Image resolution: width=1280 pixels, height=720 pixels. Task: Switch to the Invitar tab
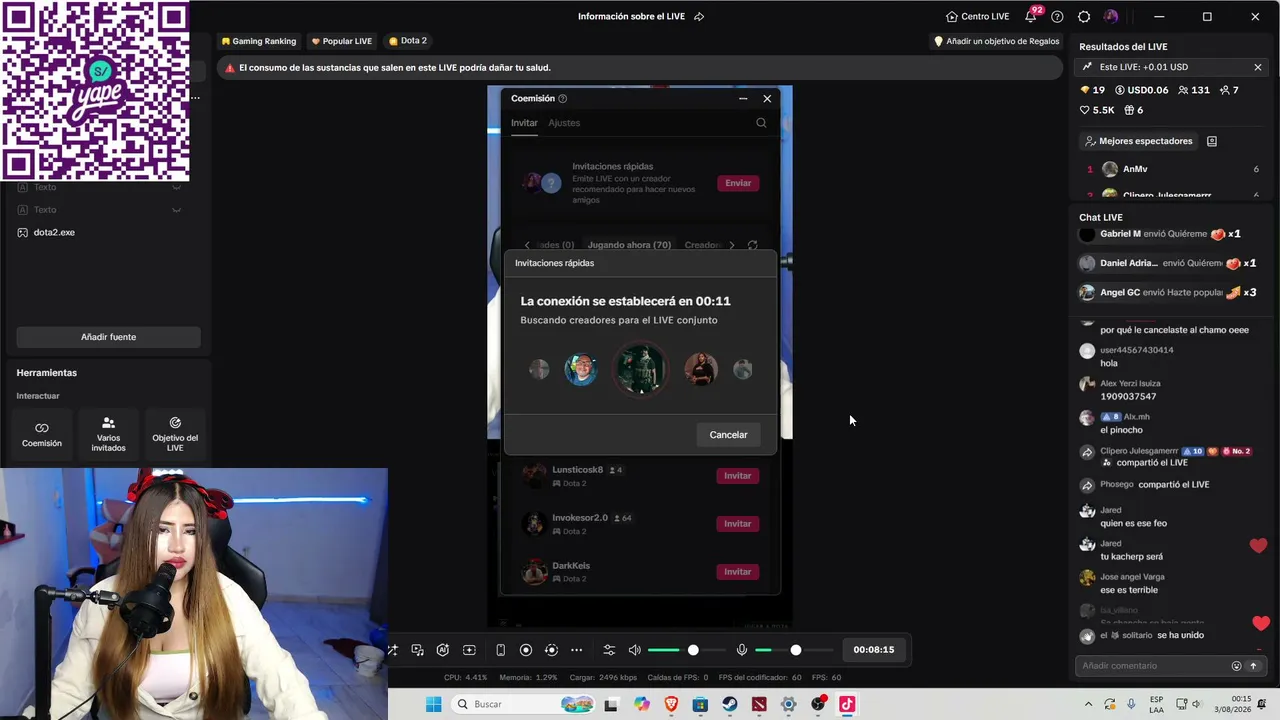[x=524, y=123]
